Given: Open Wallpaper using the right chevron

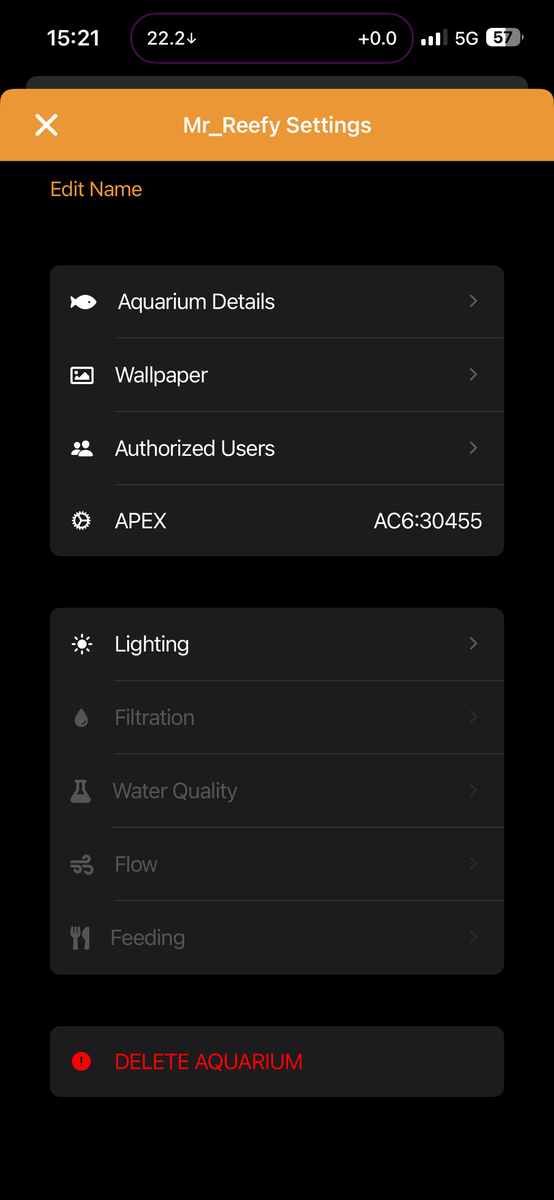Looking at the screenshot, I should pos(474,374).
